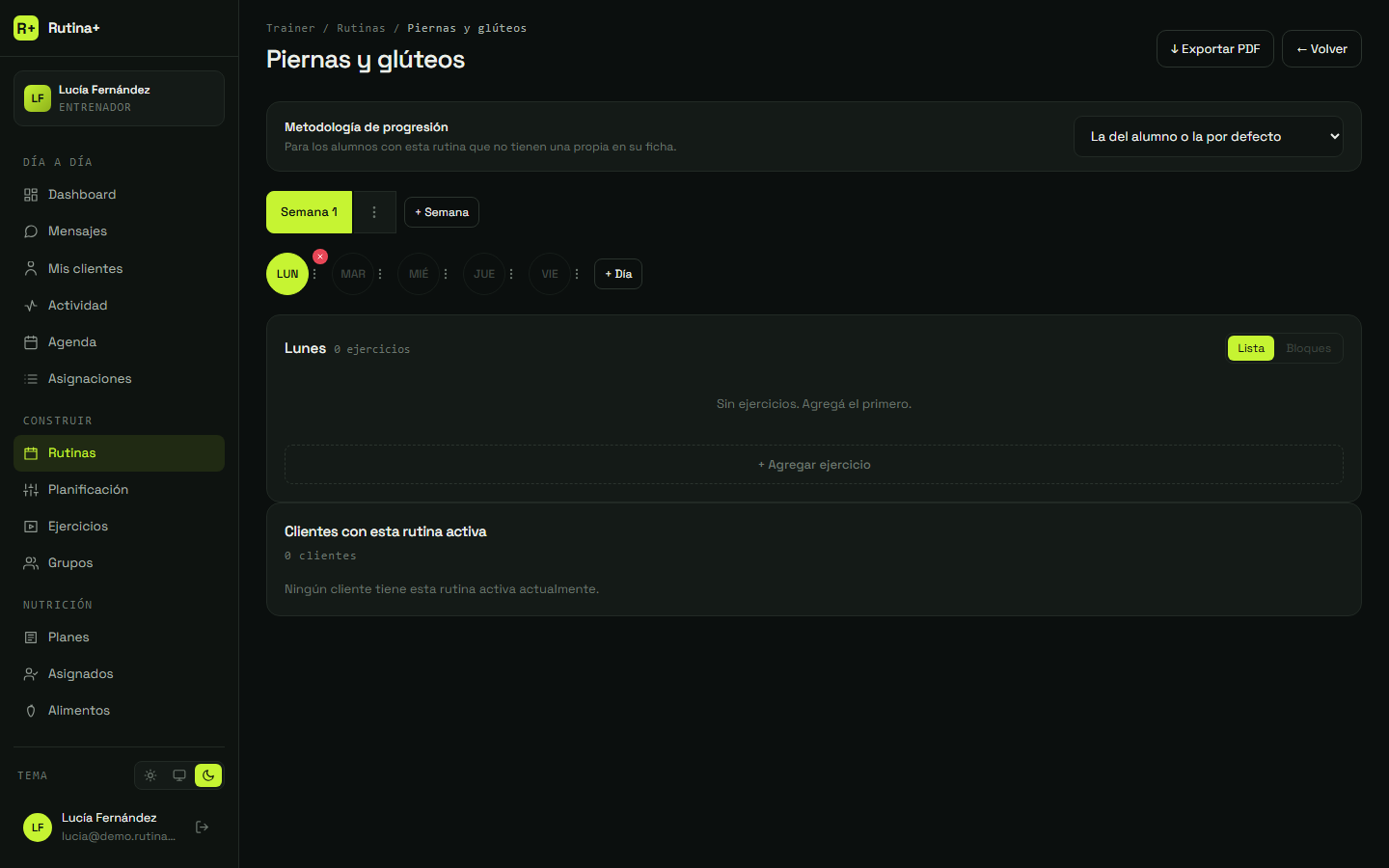
Task: Open the Agenda calendar icon
Action: [x=31, y=342]
